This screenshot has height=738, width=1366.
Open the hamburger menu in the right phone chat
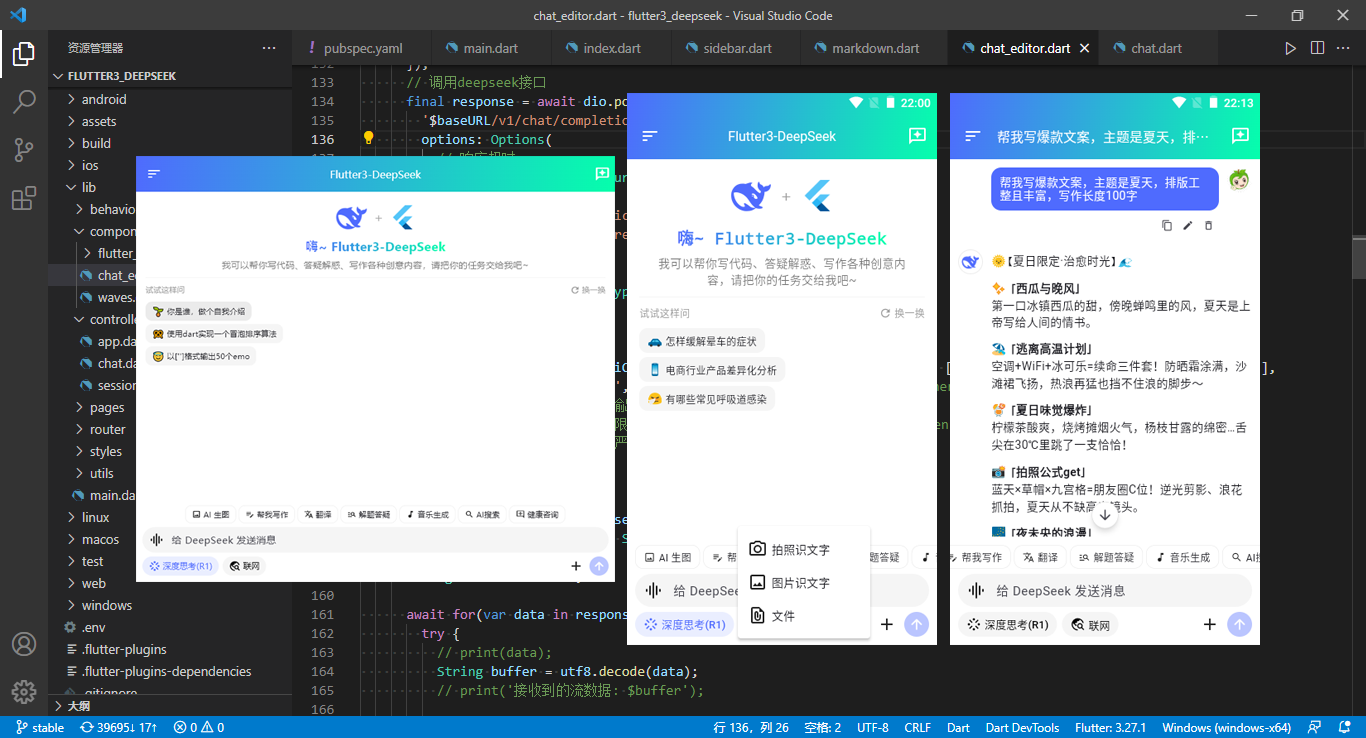point(973,136)
